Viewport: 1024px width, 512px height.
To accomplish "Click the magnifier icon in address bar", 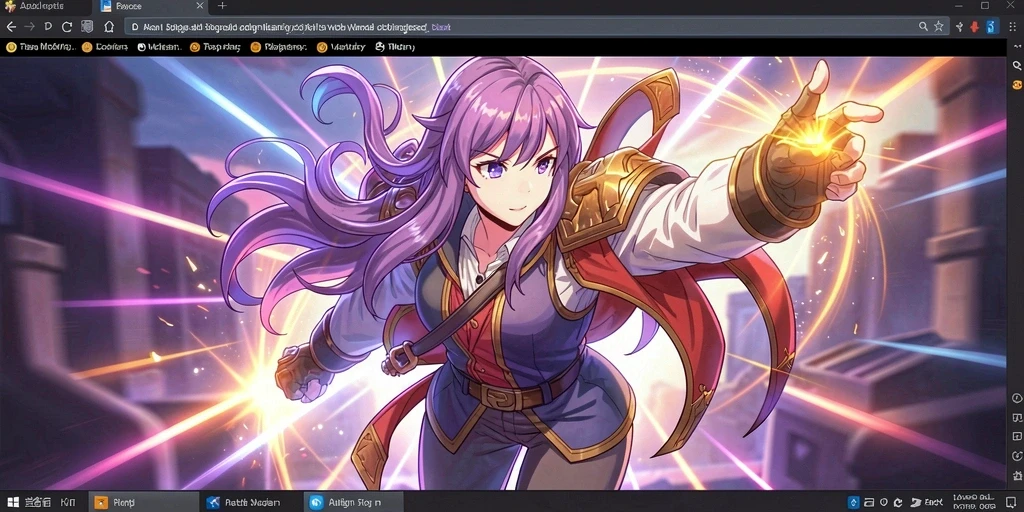I will point(923,27).
